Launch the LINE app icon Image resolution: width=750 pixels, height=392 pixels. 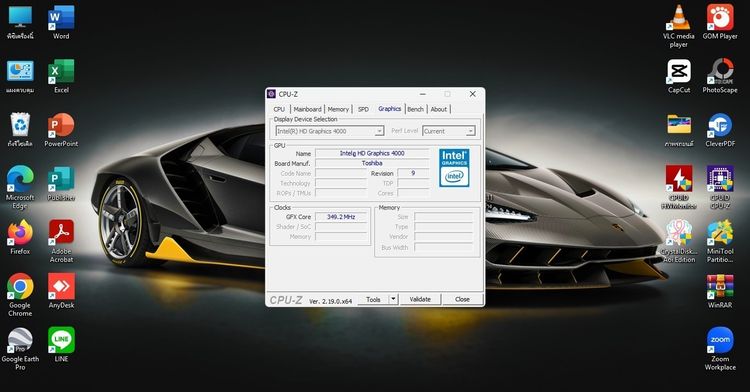(61, 345)
